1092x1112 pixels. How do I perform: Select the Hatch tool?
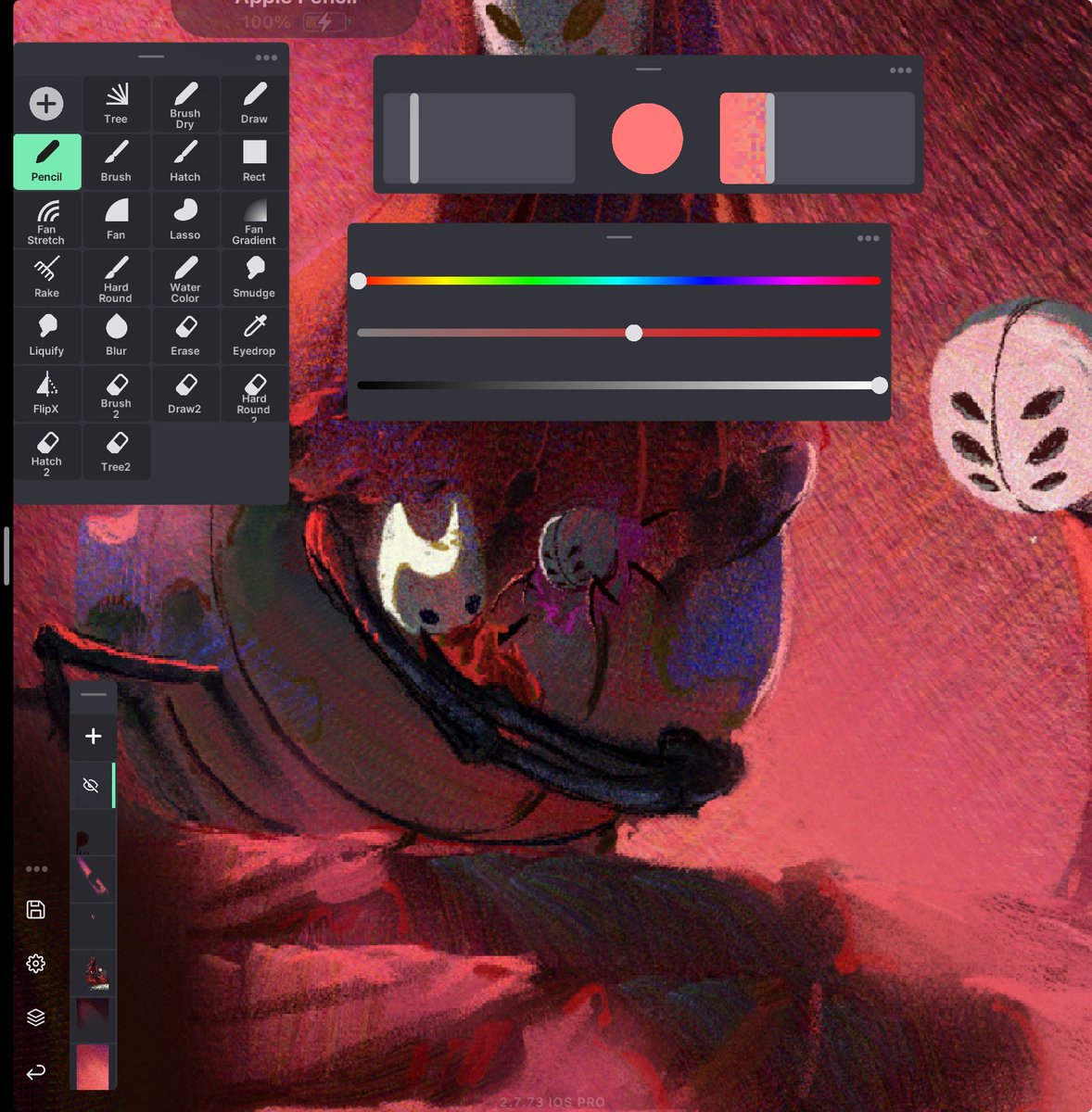[184, 162]
